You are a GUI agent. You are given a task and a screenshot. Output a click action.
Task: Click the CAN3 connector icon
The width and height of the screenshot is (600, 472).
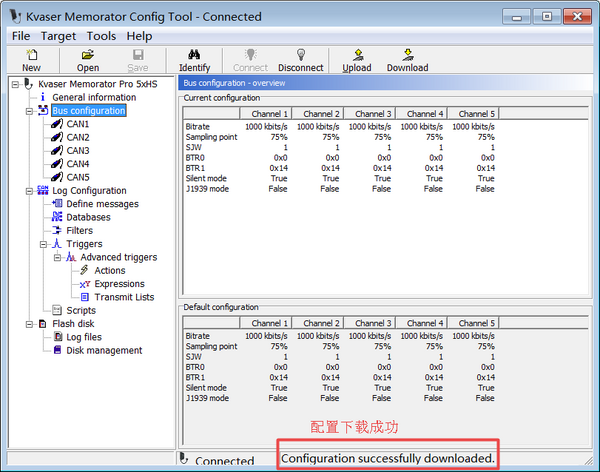pyautogui.click(x=57, y=150)
